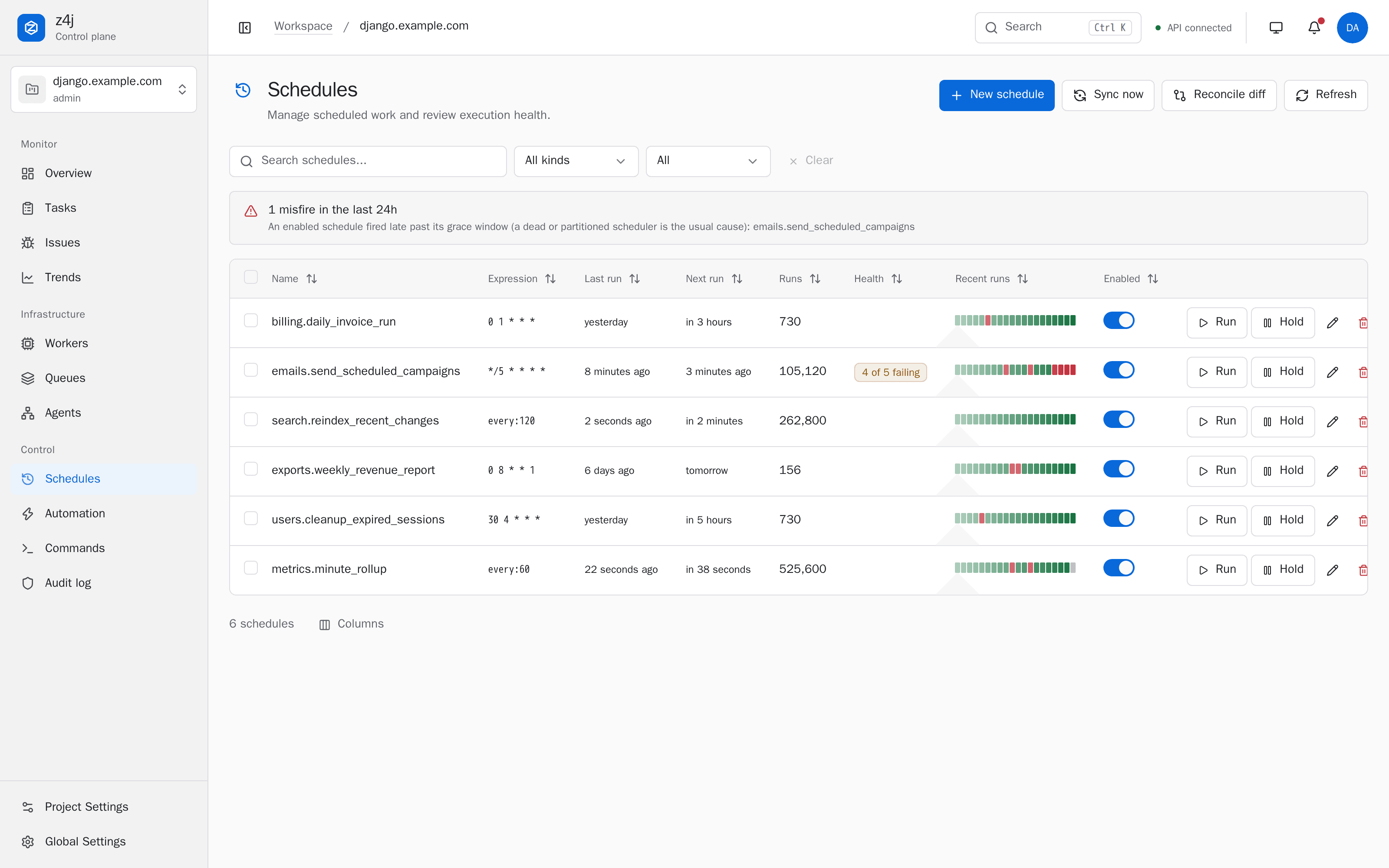The width and height of the screenshot is (1389, 868).
Task: Collapse the sidebar panel icon
Action: (244, 27)
